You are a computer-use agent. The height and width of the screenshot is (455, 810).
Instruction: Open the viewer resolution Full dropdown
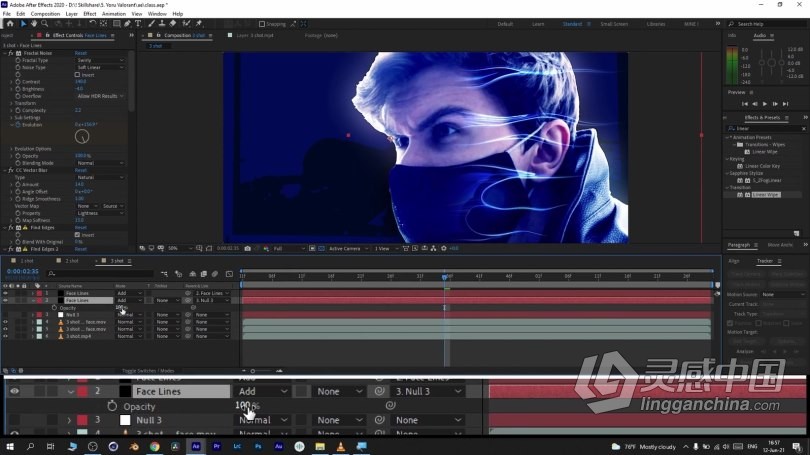point(289,248)
